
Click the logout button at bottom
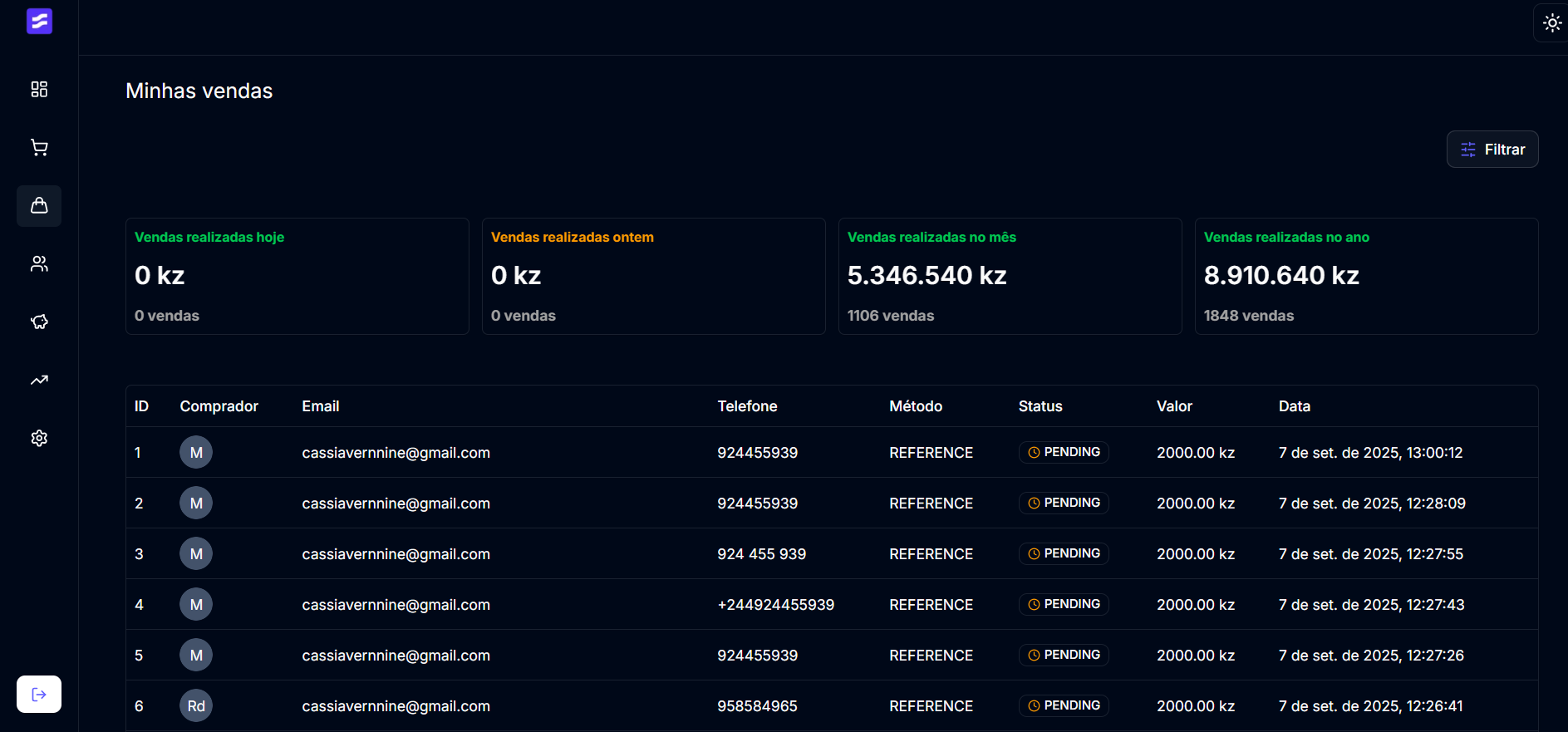(x=39, y=694)
